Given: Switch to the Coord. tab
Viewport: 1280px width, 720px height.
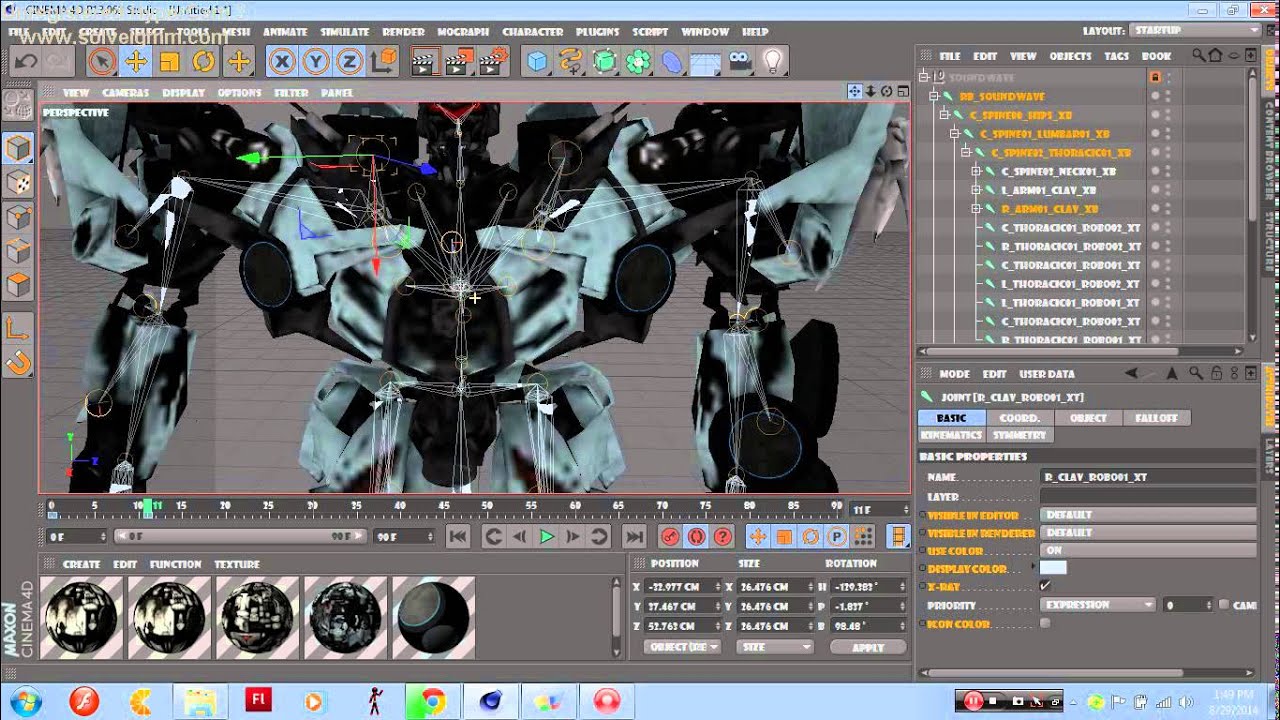Looking at the screenshot, I should click(1019, 418).
